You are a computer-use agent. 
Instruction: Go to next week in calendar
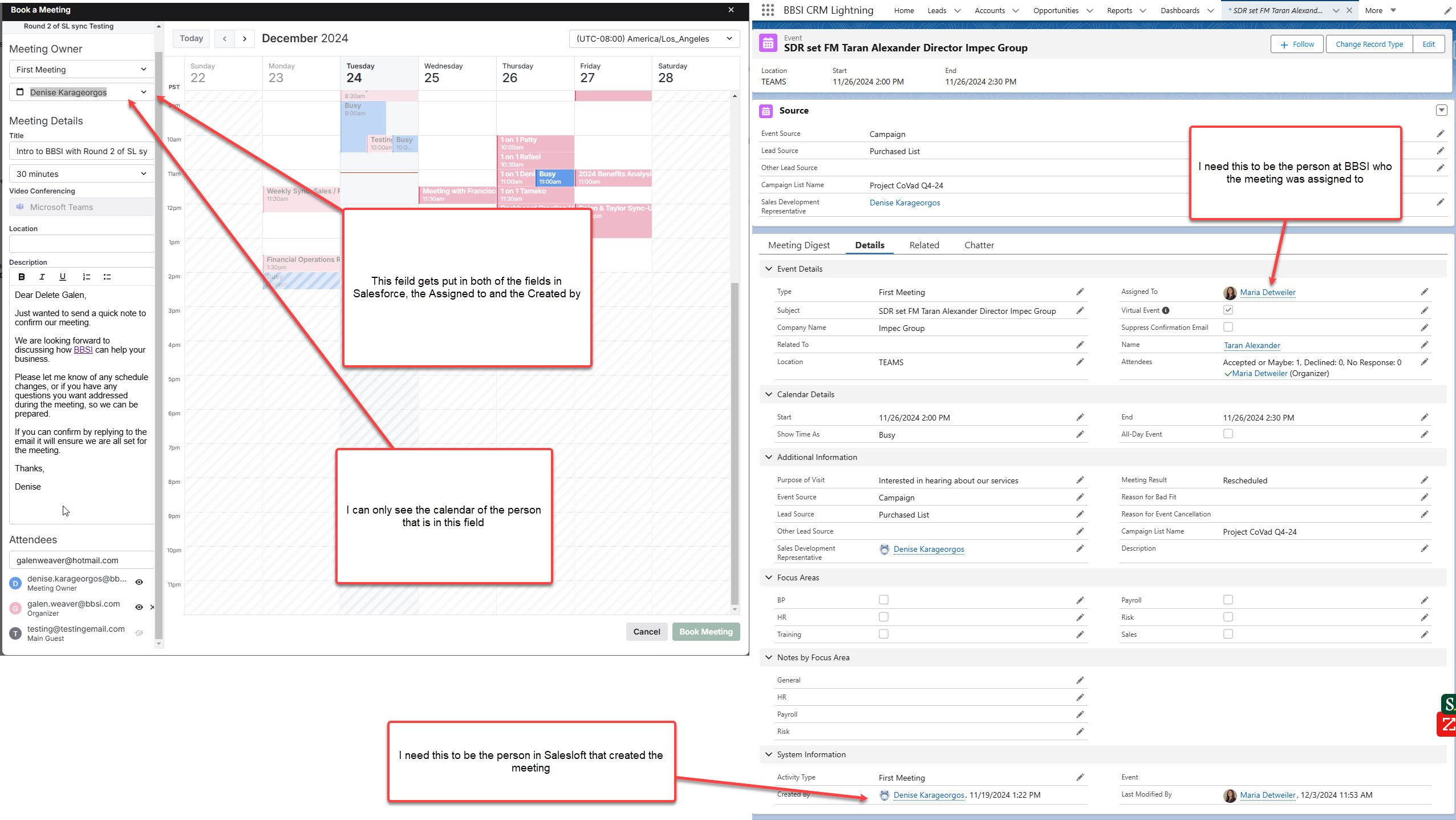coord(245,39)
